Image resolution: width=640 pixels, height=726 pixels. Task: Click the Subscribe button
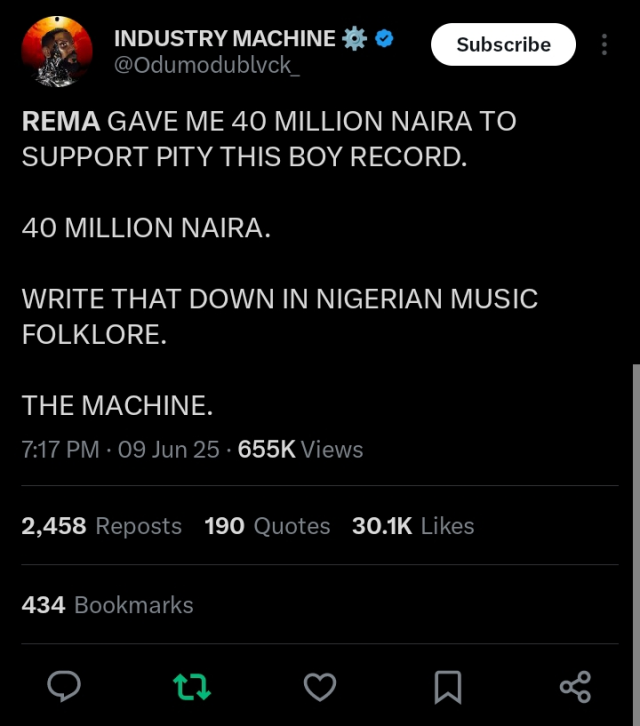pyautogui.click(x=503, y=45)
